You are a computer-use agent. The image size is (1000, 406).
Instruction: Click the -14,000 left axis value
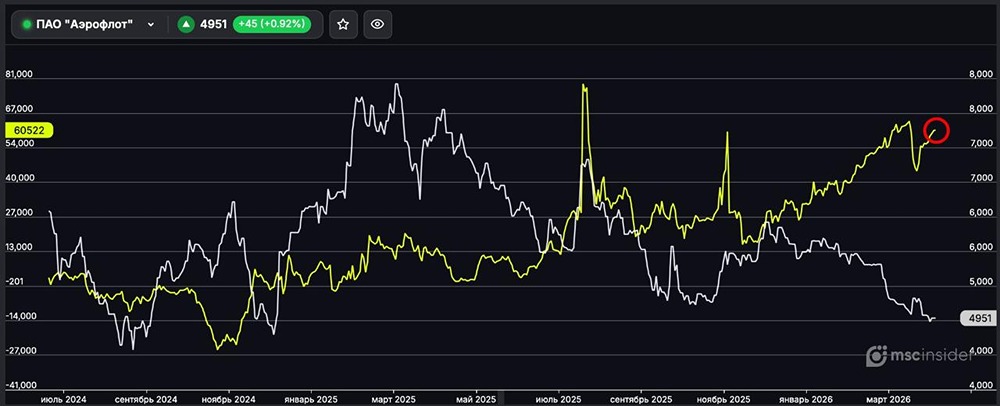(20, 317)
